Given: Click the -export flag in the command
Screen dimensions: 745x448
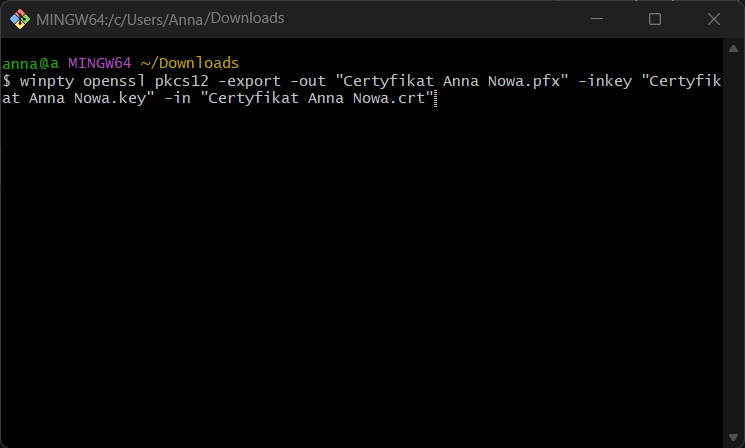Looking at the screenshot, I should (x=243, y=81).
